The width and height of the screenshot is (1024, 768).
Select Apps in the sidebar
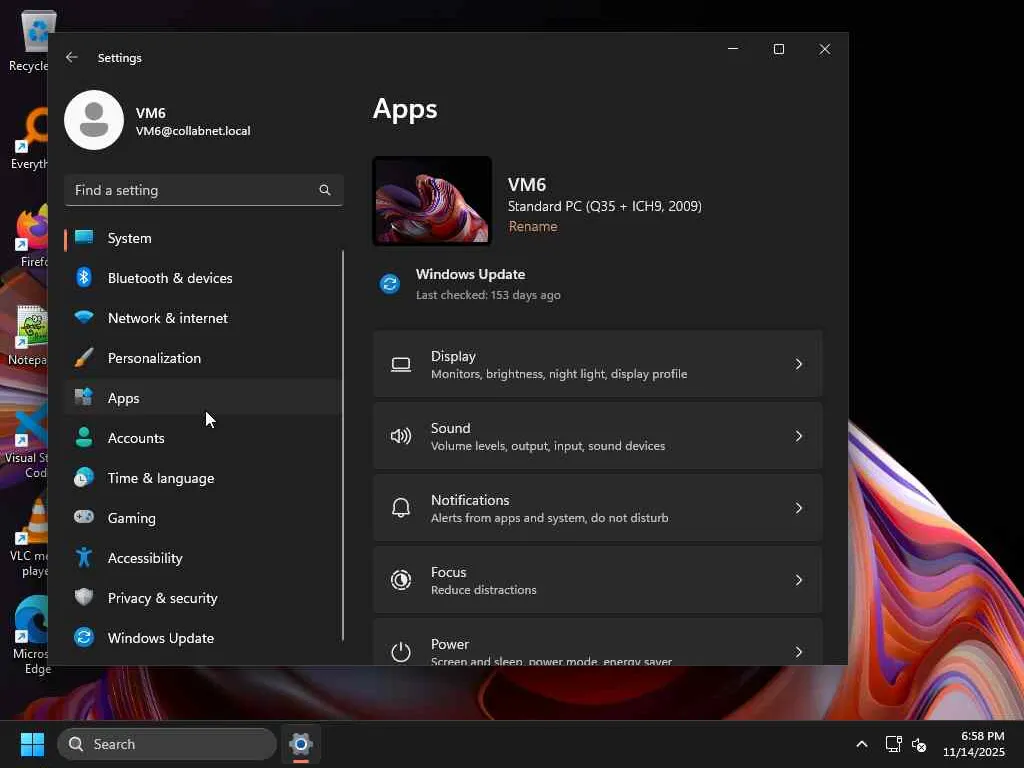[x=124, y=398]
